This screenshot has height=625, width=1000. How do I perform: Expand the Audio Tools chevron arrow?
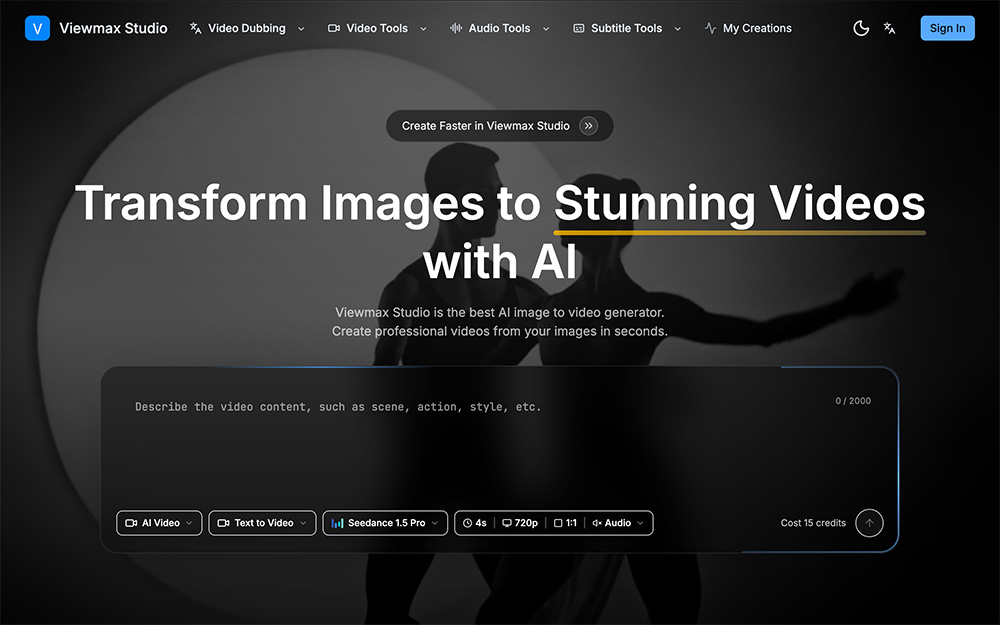click(x=546, y=29)
